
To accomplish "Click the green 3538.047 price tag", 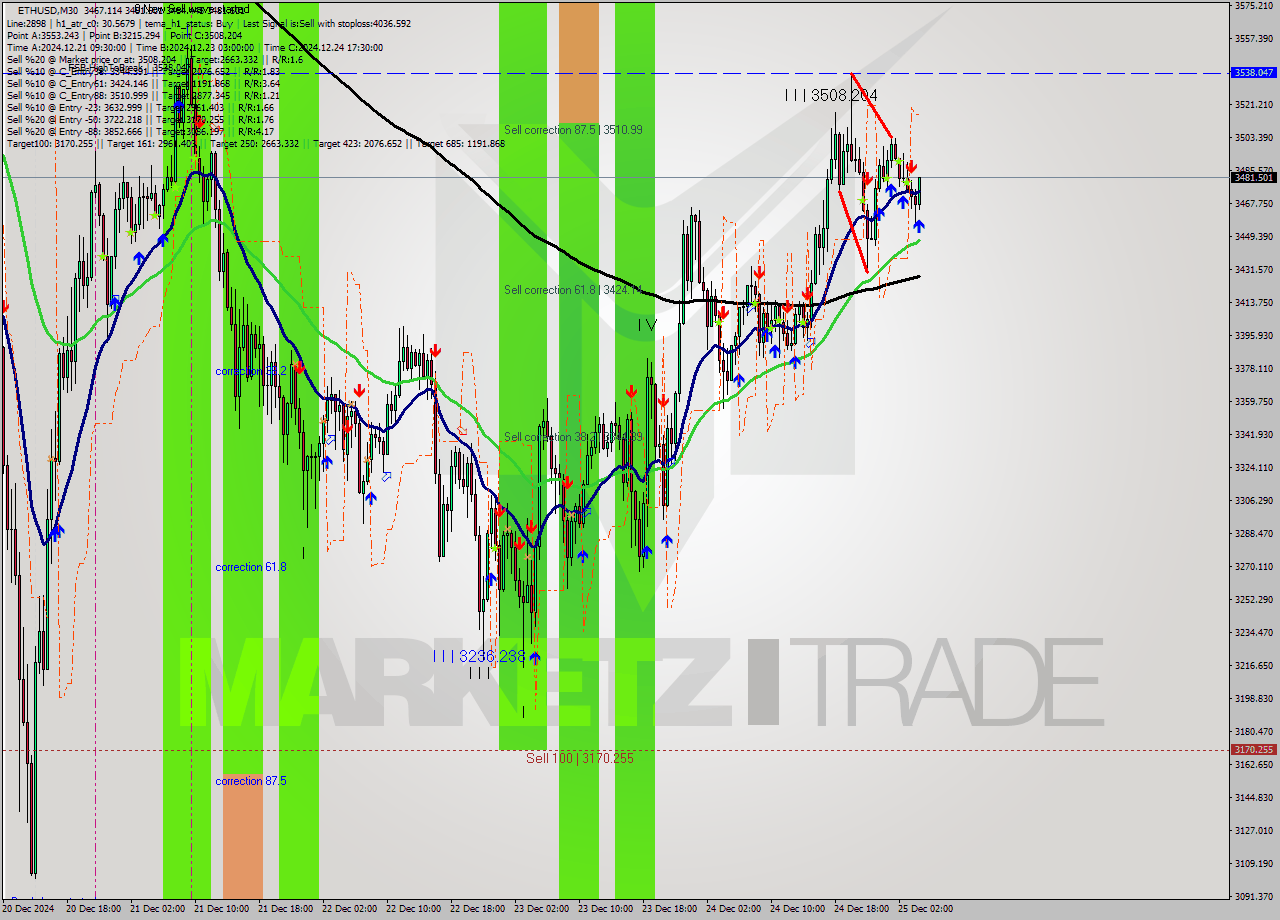I will pos(1253,72).
